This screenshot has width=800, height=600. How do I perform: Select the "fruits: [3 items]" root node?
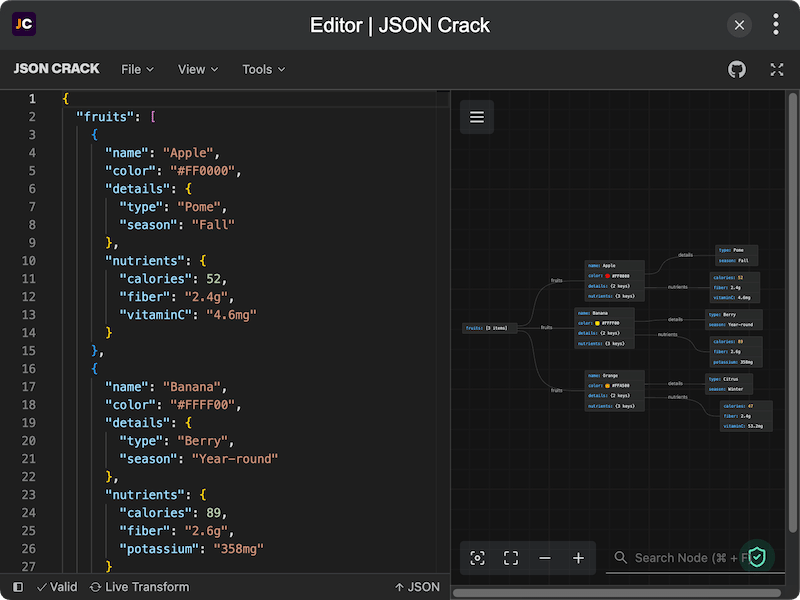click(490, 328)
